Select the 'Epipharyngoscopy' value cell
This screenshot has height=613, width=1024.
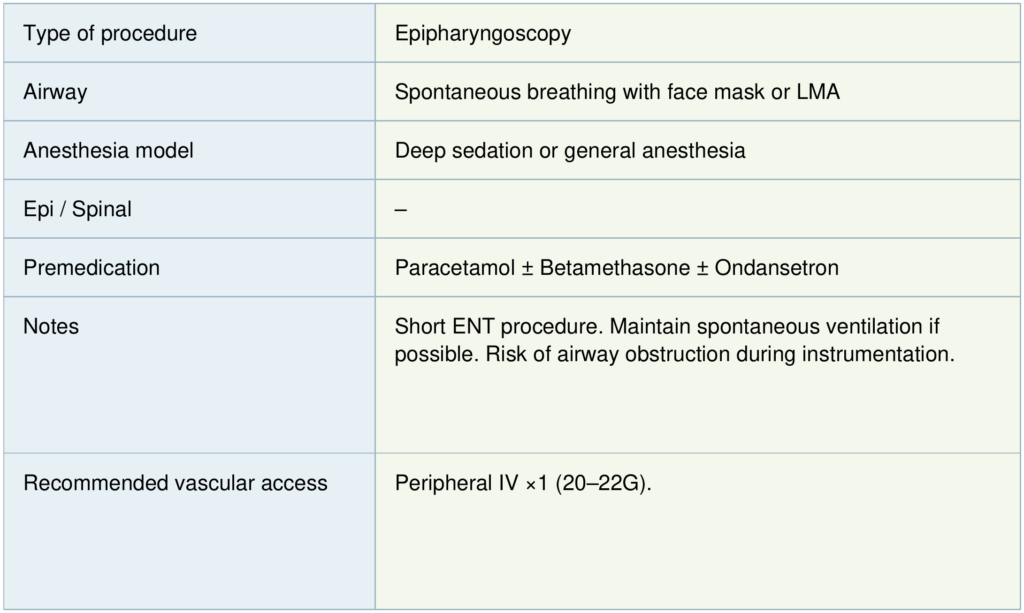(x=483, y=34)
